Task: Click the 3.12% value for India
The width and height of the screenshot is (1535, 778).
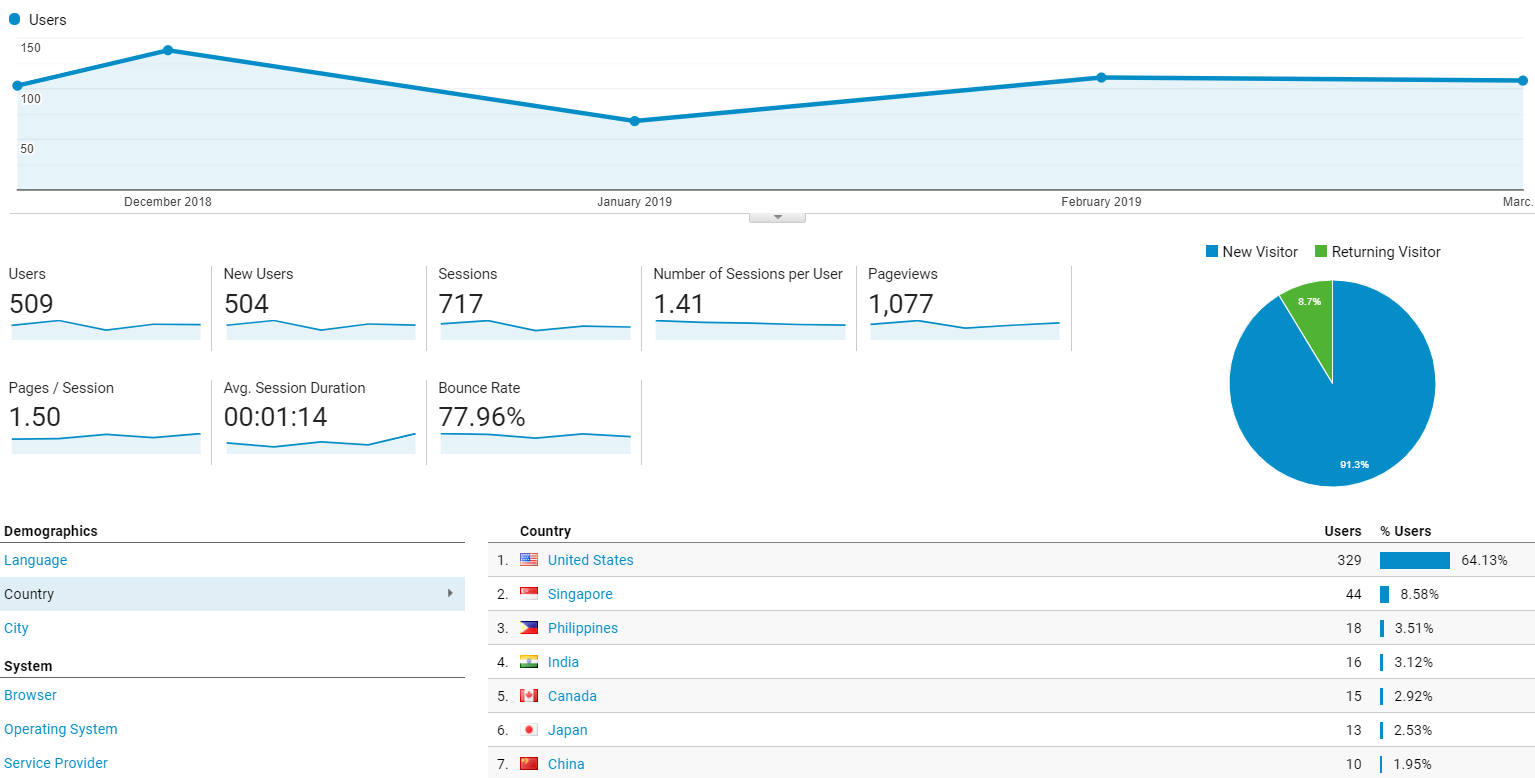Action: coord(1414,662)
